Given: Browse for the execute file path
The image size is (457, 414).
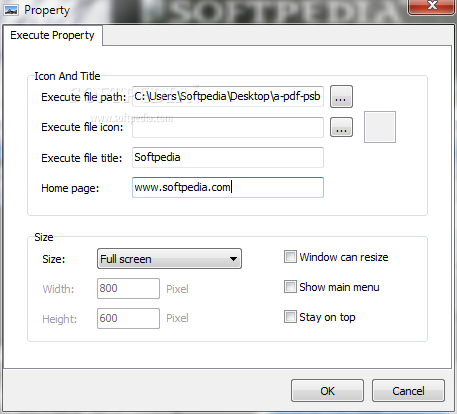Looking at the screenshot, I should [x=341, y=97].
